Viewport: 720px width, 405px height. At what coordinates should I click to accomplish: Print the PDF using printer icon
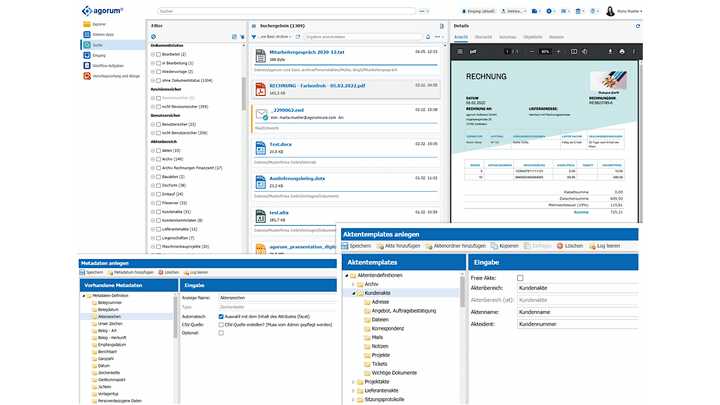[621, 51]
